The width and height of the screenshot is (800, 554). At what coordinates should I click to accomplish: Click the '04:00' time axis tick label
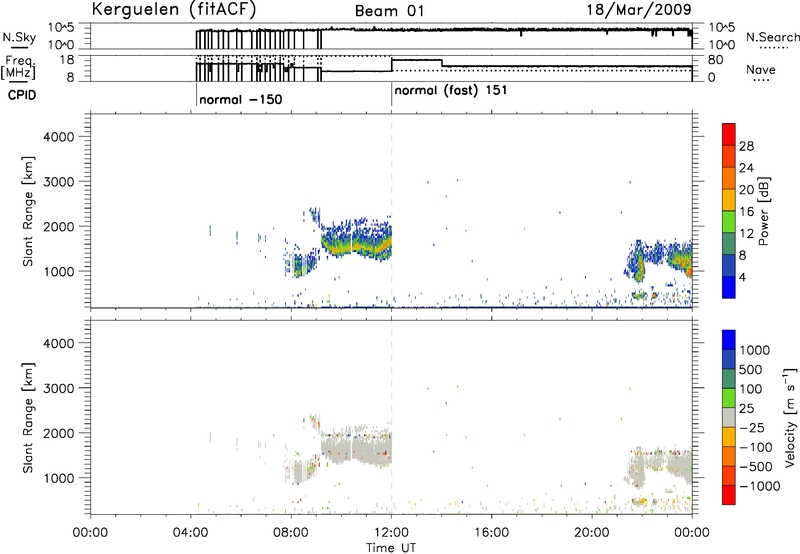[190, 533]
